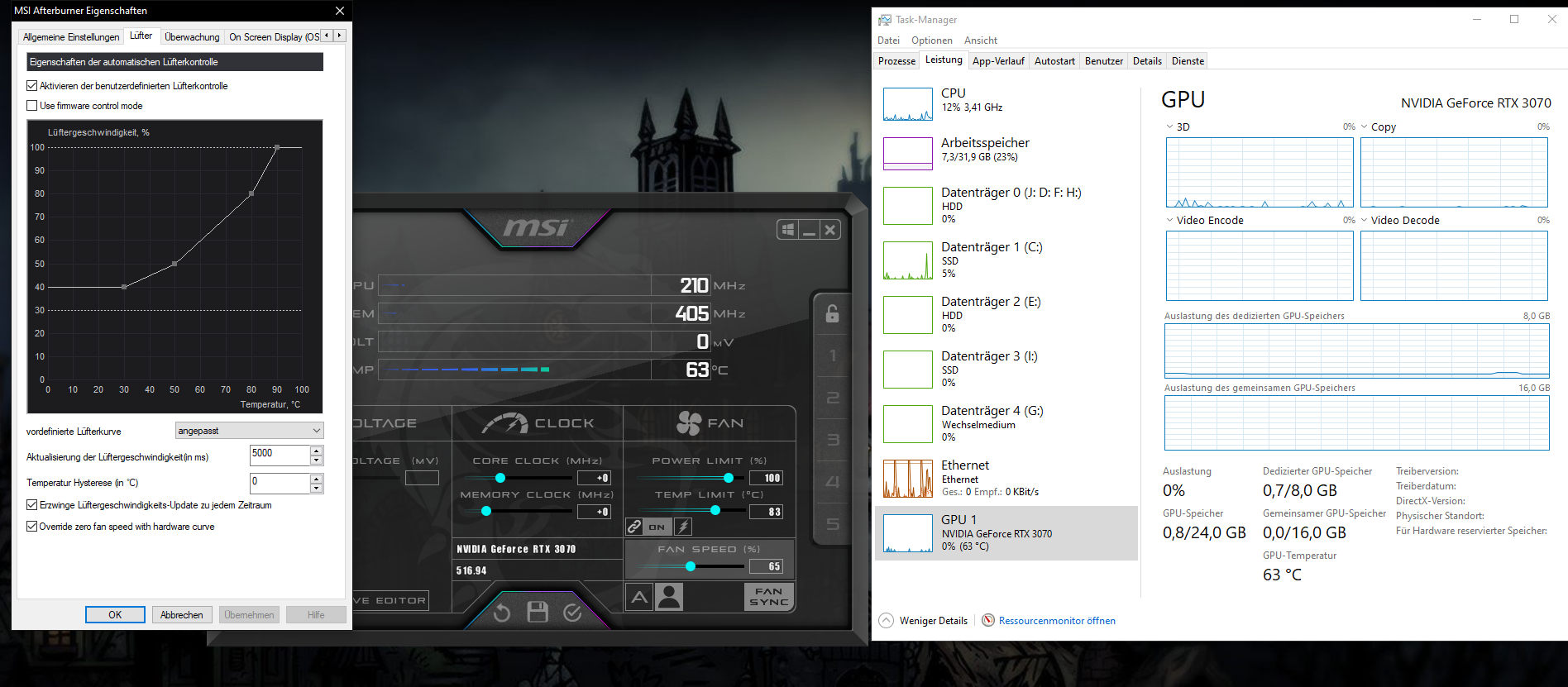Image resolution: width=1568 pixels, height=687 pixels.
Task: Toggle the ON switch under Temp Limit
Action: [x=657, y=527]
